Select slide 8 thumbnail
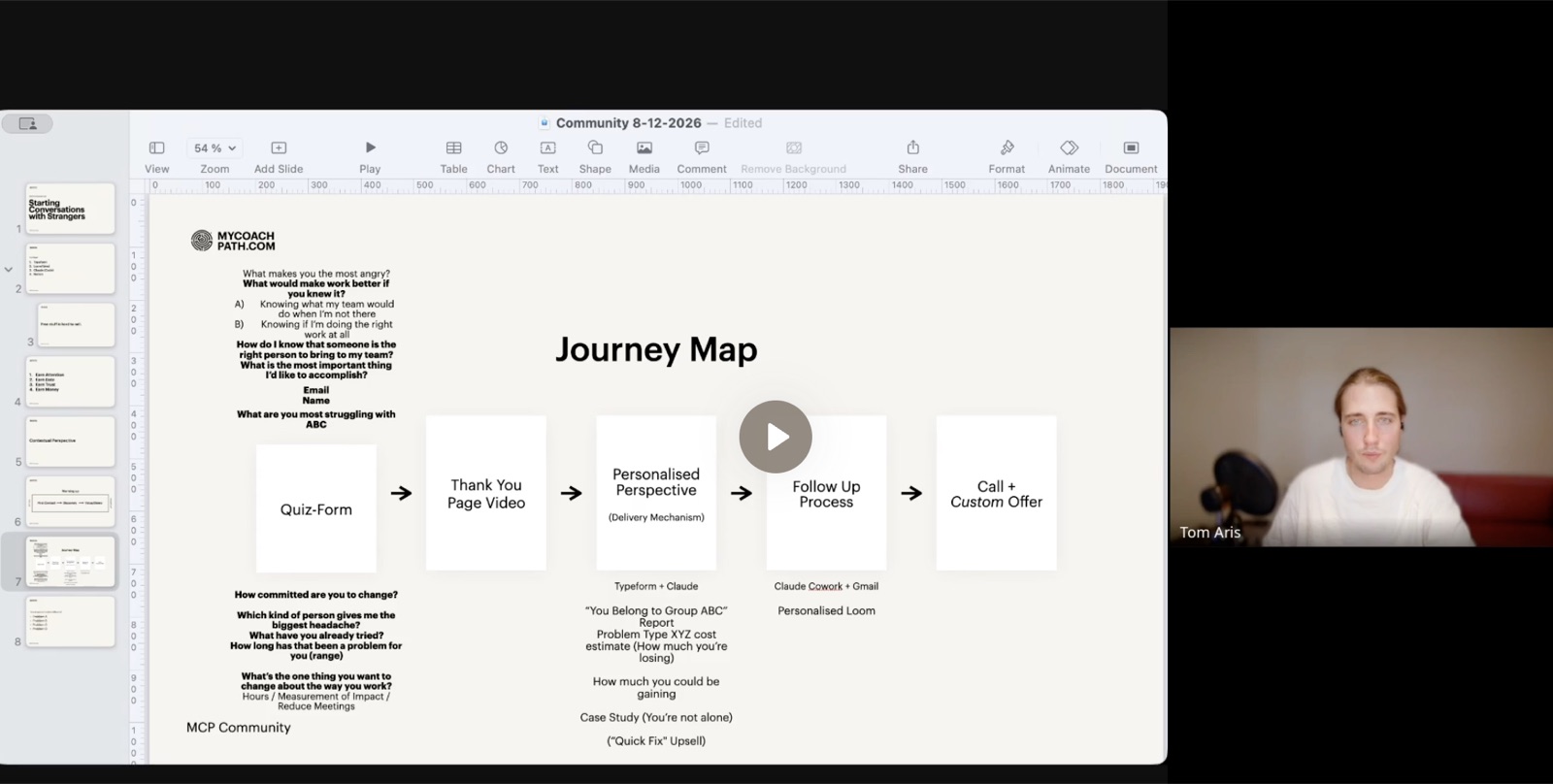The height and width of the screenshot is (784, 1553). point(70,622)
